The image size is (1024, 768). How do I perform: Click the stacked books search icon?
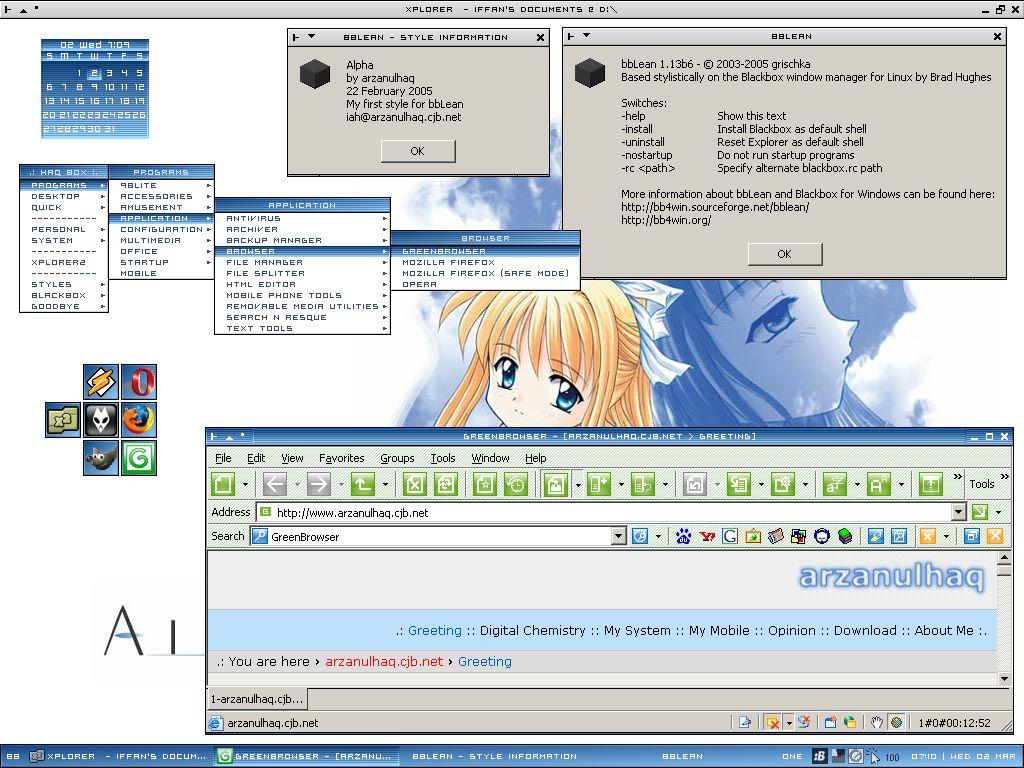(x=845, y=536)
